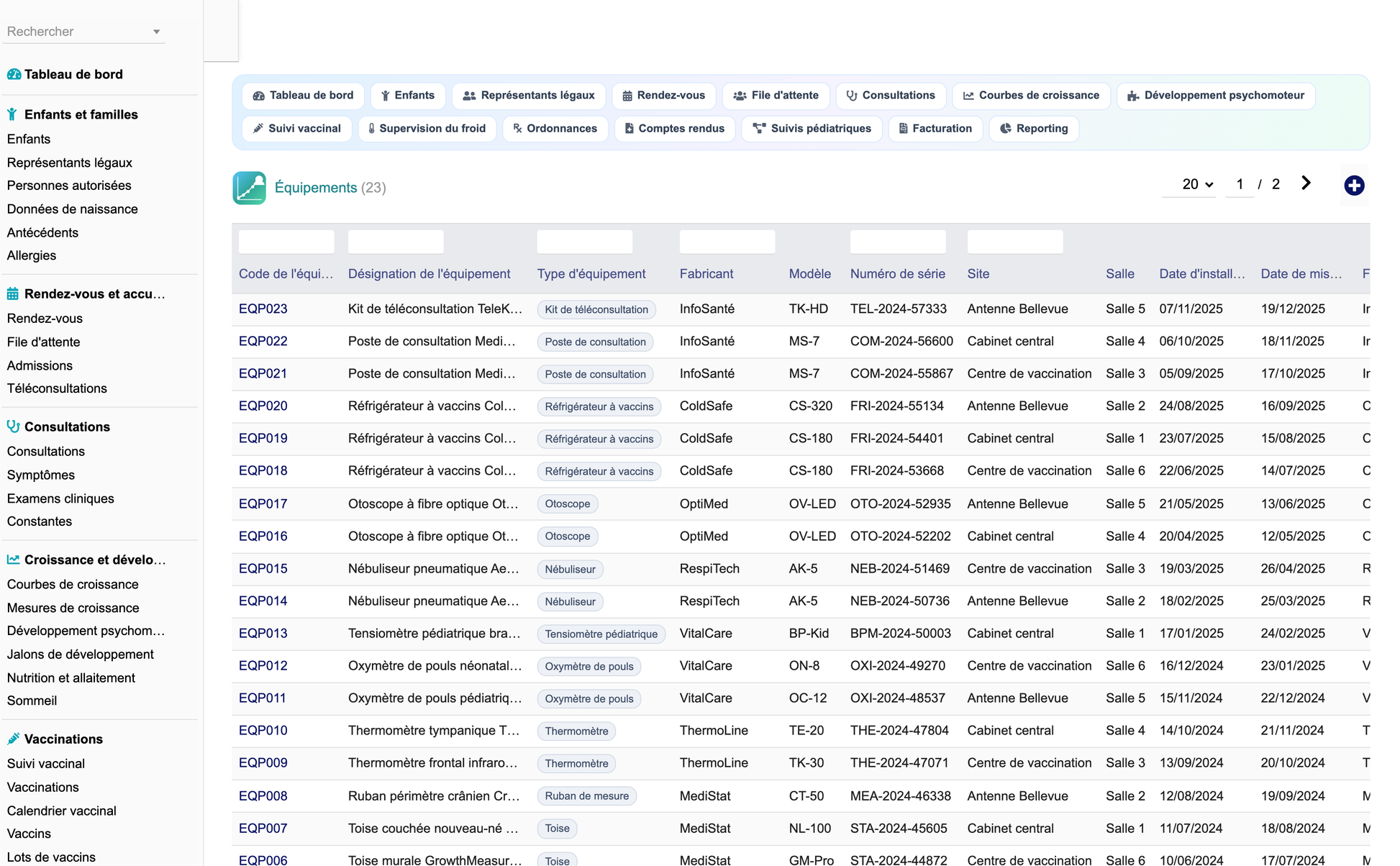Sort by Modèle column header

pyautogui.click(x=810, y=274)
